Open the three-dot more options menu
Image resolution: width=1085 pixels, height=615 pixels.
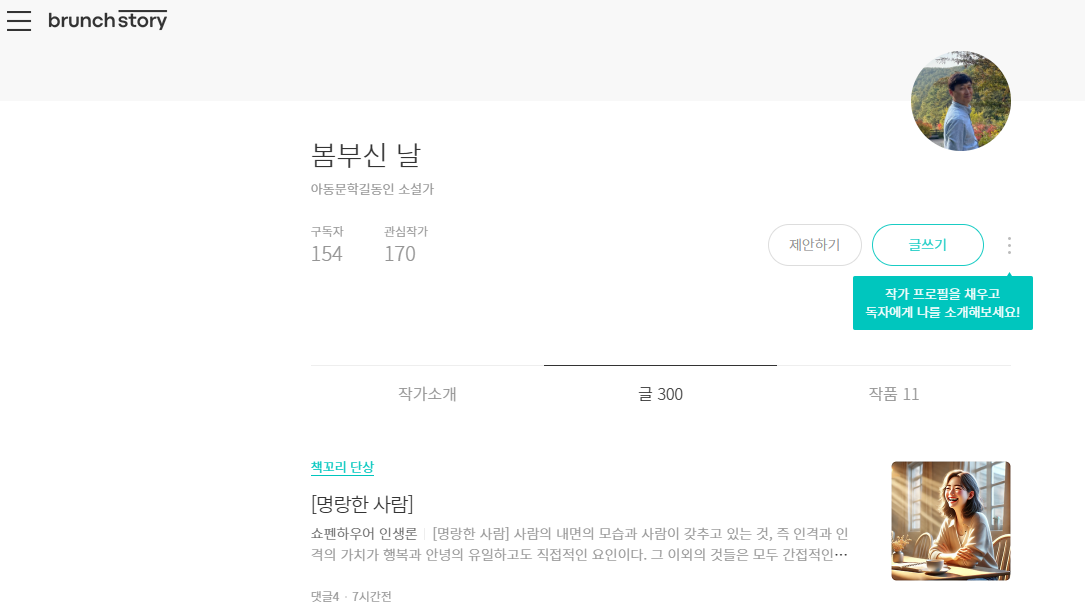pos(1009,245)
